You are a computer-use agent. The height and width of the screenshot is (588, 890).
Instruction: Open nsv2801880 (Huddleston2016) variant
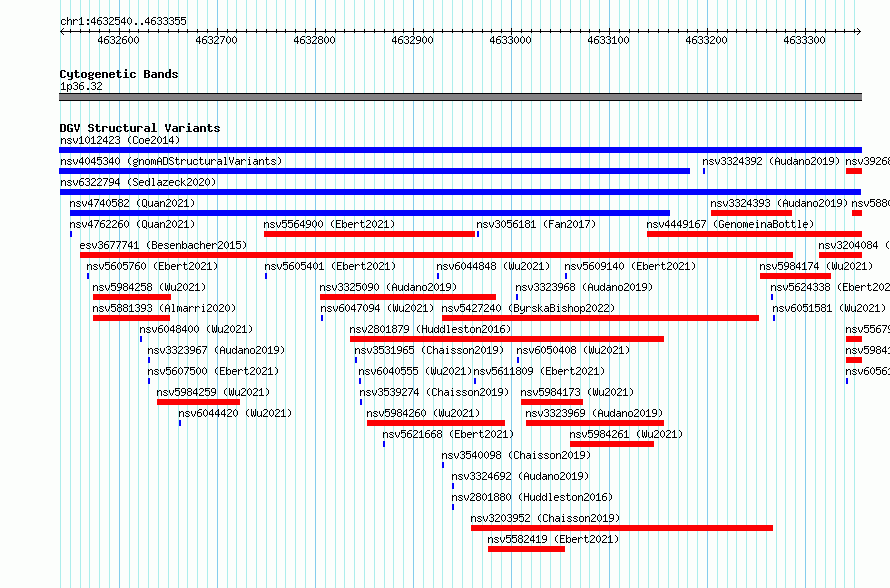tap(532, 497)
